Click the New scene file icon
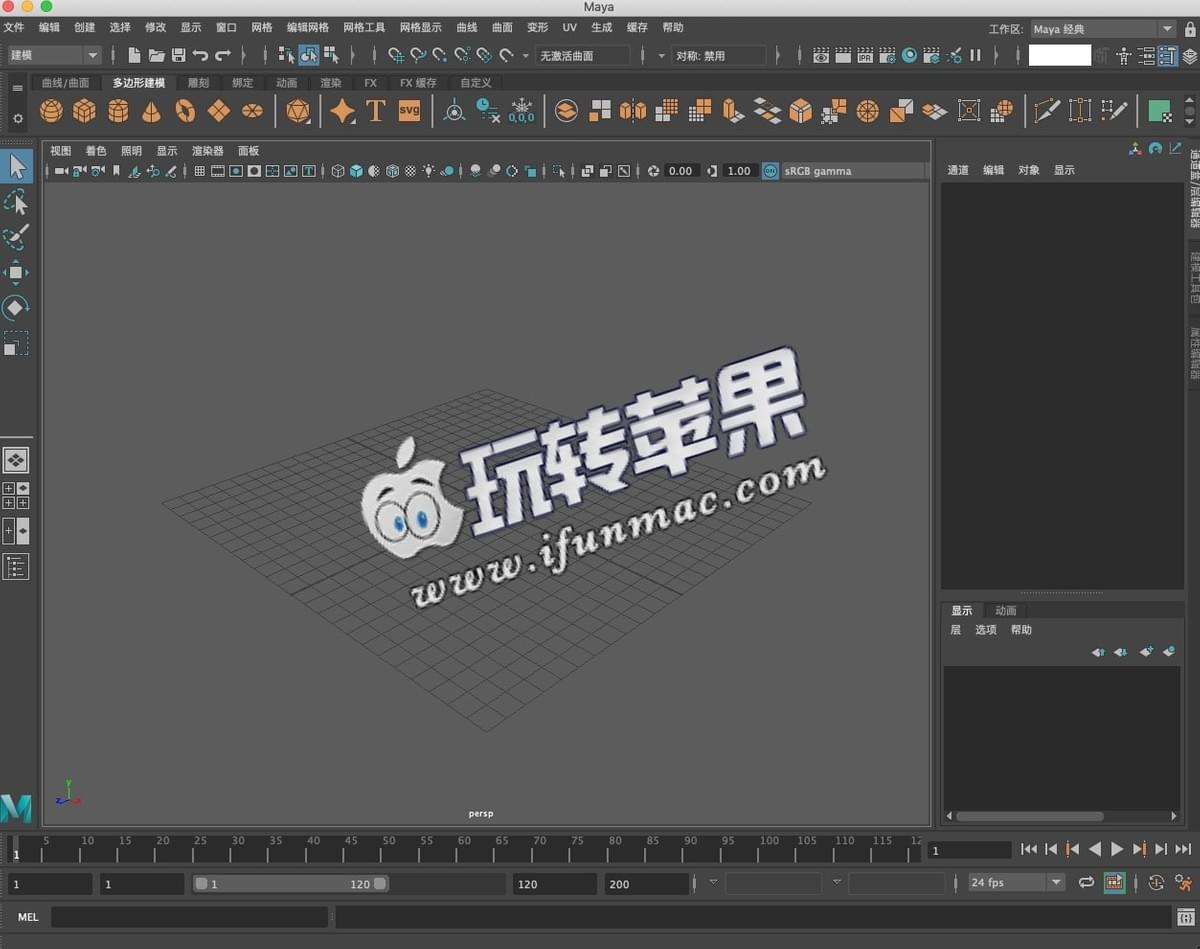Image resolution: width=1200 pixels, height=949 pixels. coord(134,56)
